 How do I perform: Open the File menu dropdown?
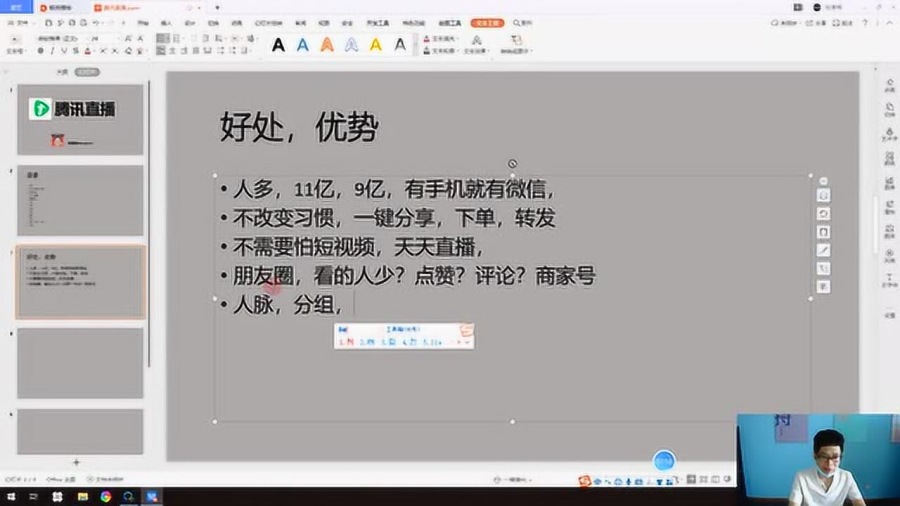click(x=20, y=23)
